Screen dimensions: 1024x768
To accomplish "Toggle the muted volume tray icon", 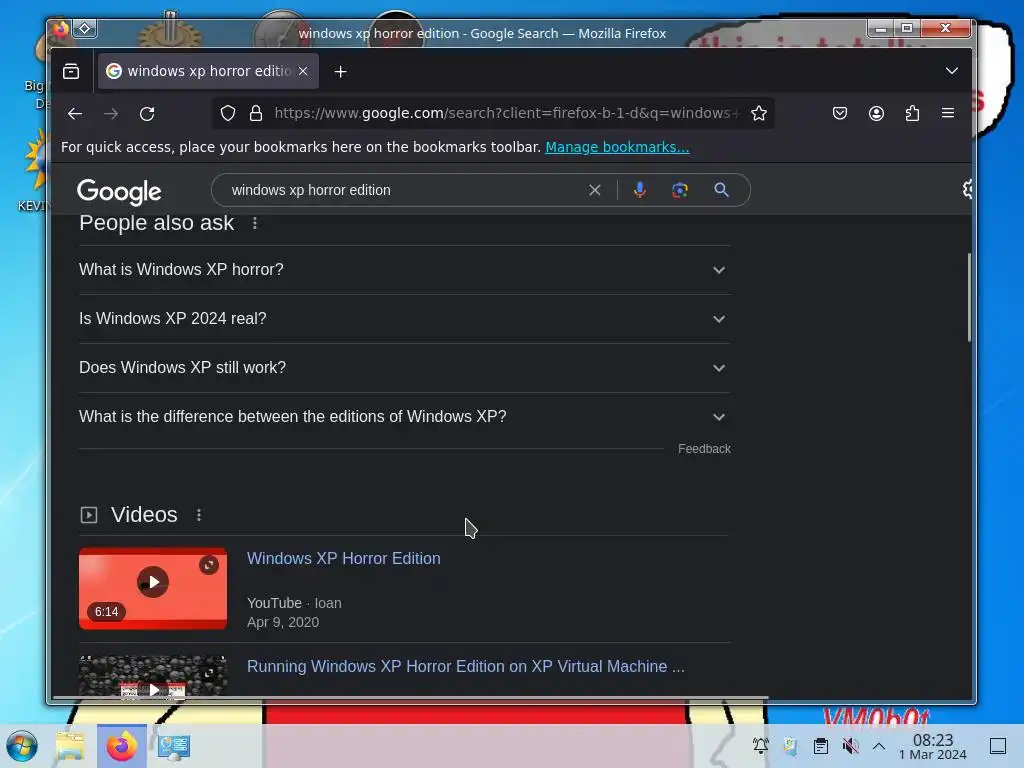I will tap(850, 746).
